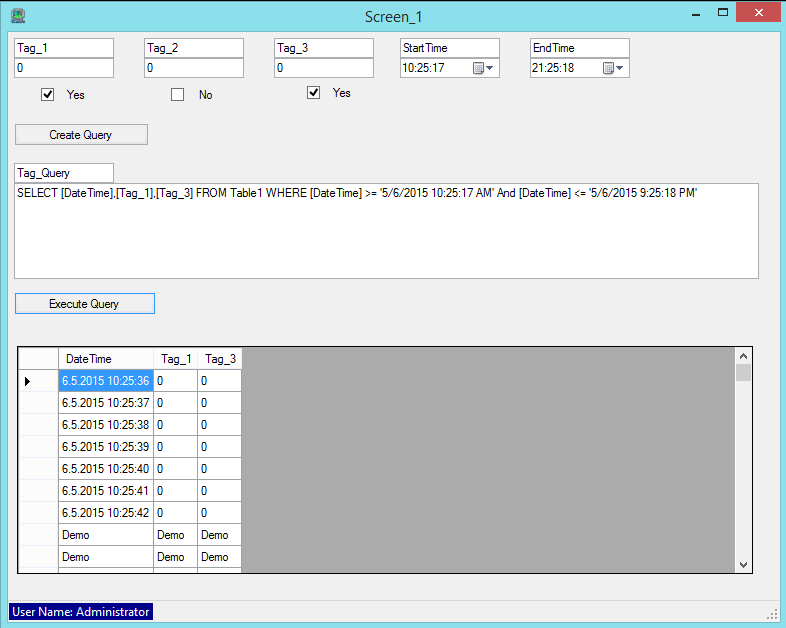786x628 pixels.
Task: Open the StartTime calendar picker icon
Action: coord(478,68)
